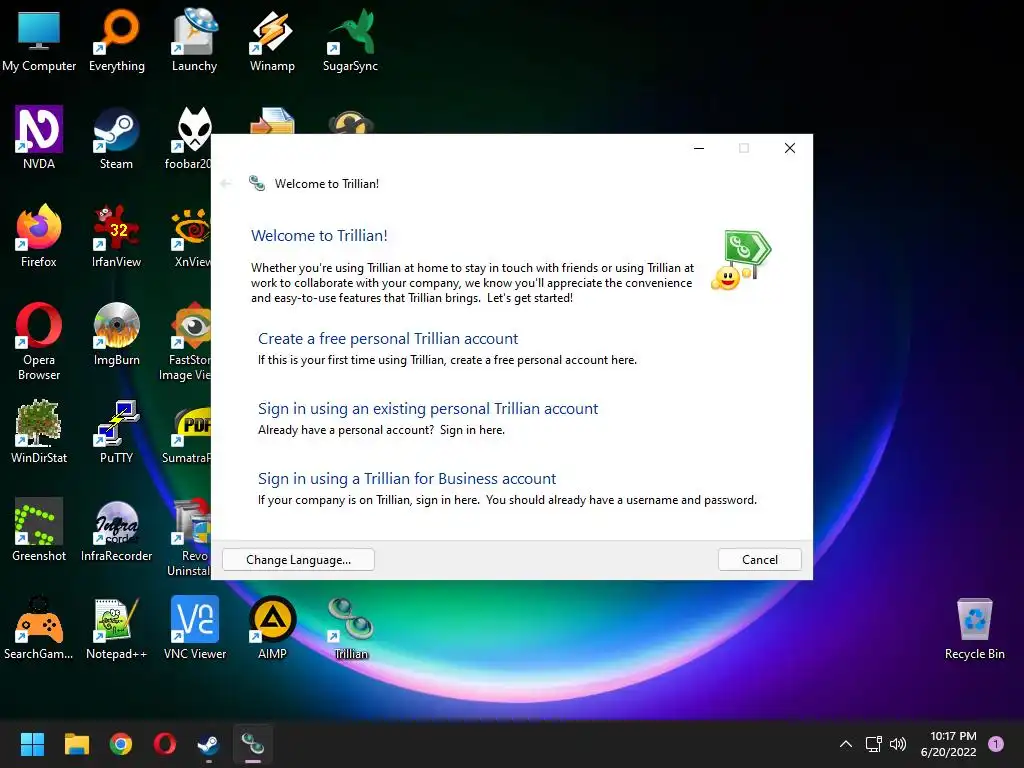
Task: Select the SugarSync desktop shortcut
Action: (x=351, y=41)
